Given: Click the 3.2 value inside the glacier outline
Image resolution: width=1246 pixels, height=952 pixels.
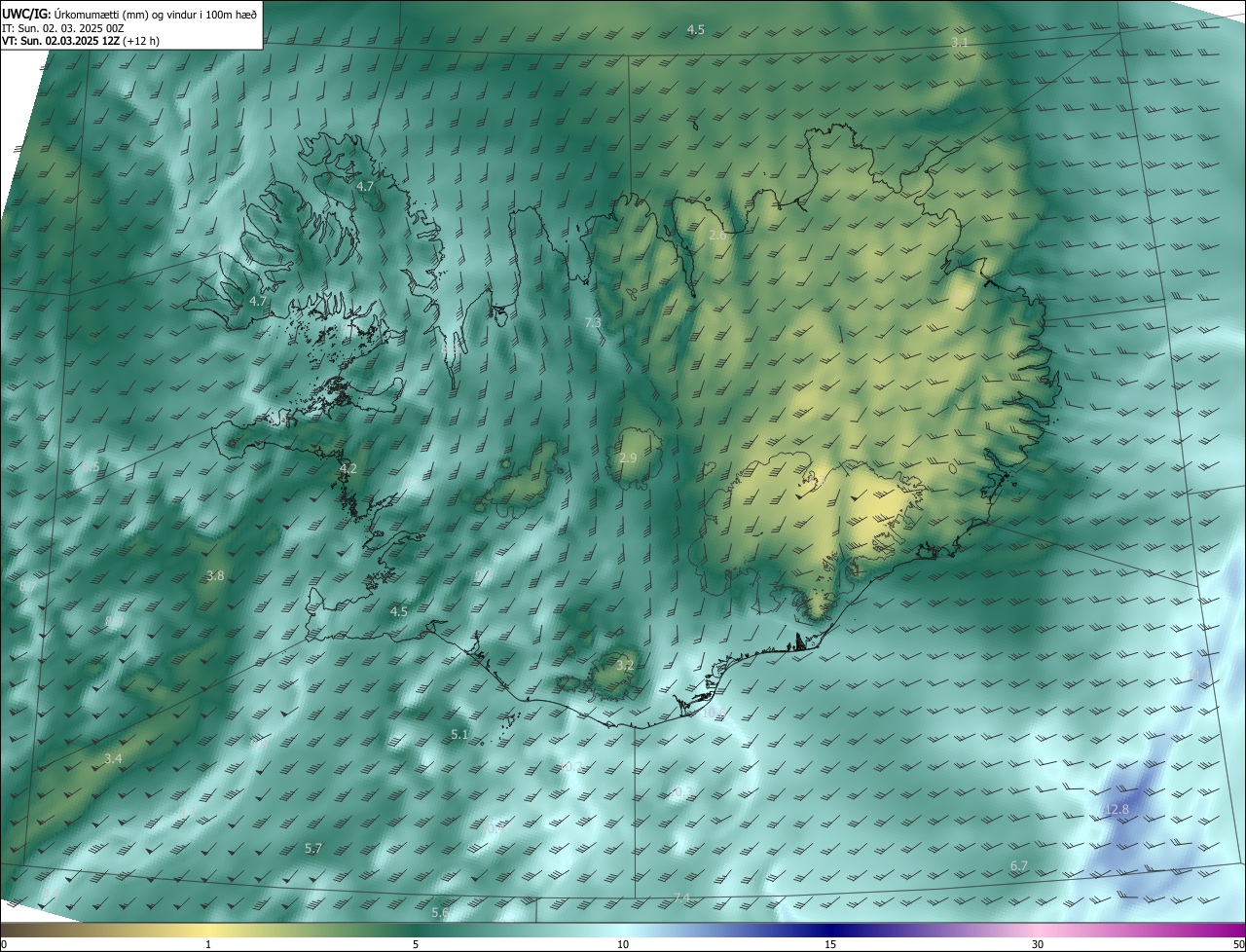Looking at the screenshot, I should click(626, 666).
